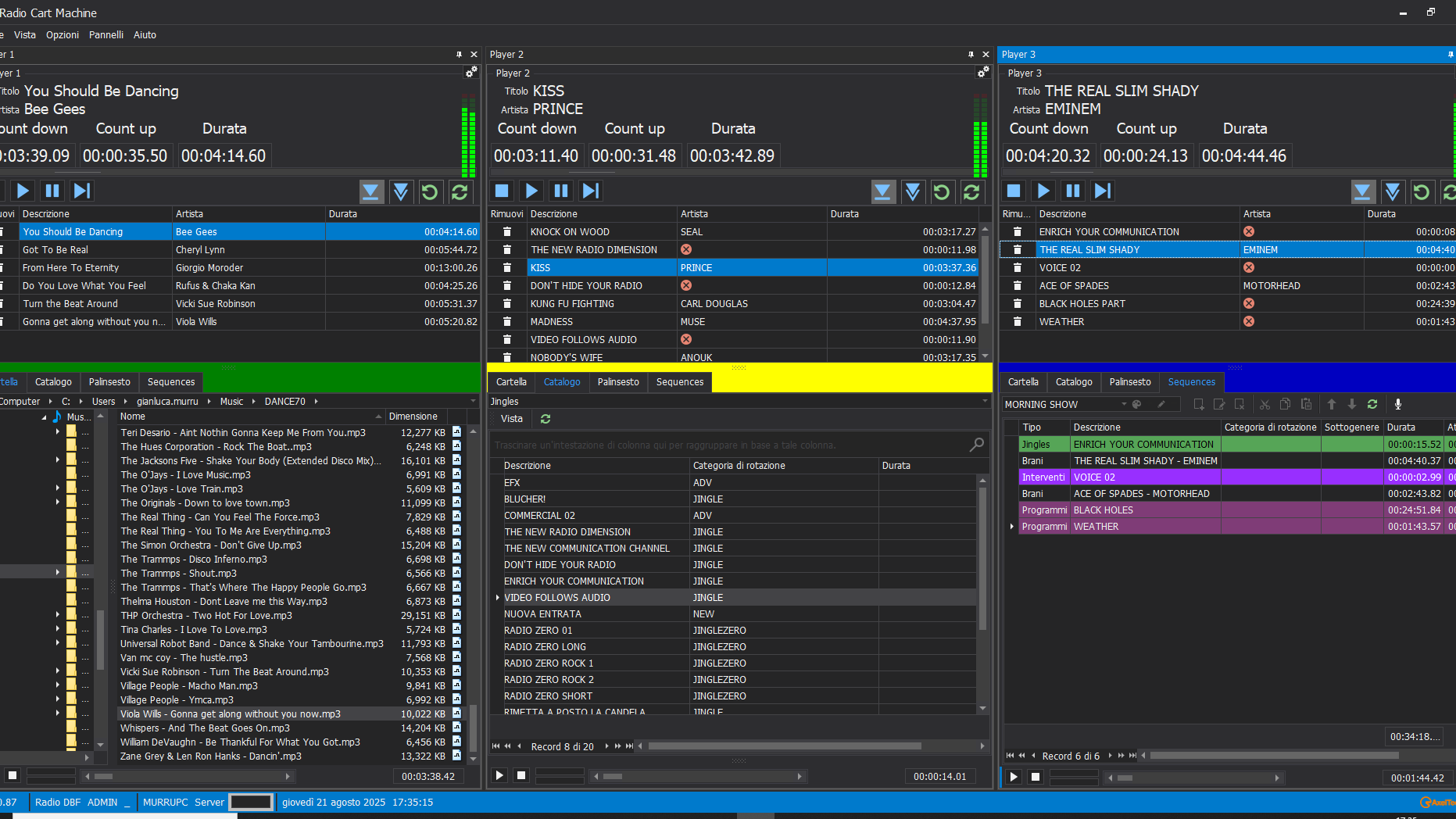The image size is (1456, 819).
Task: Toggle the underlined-triangle mode button in Player 3
Action: pos(1363,191)
